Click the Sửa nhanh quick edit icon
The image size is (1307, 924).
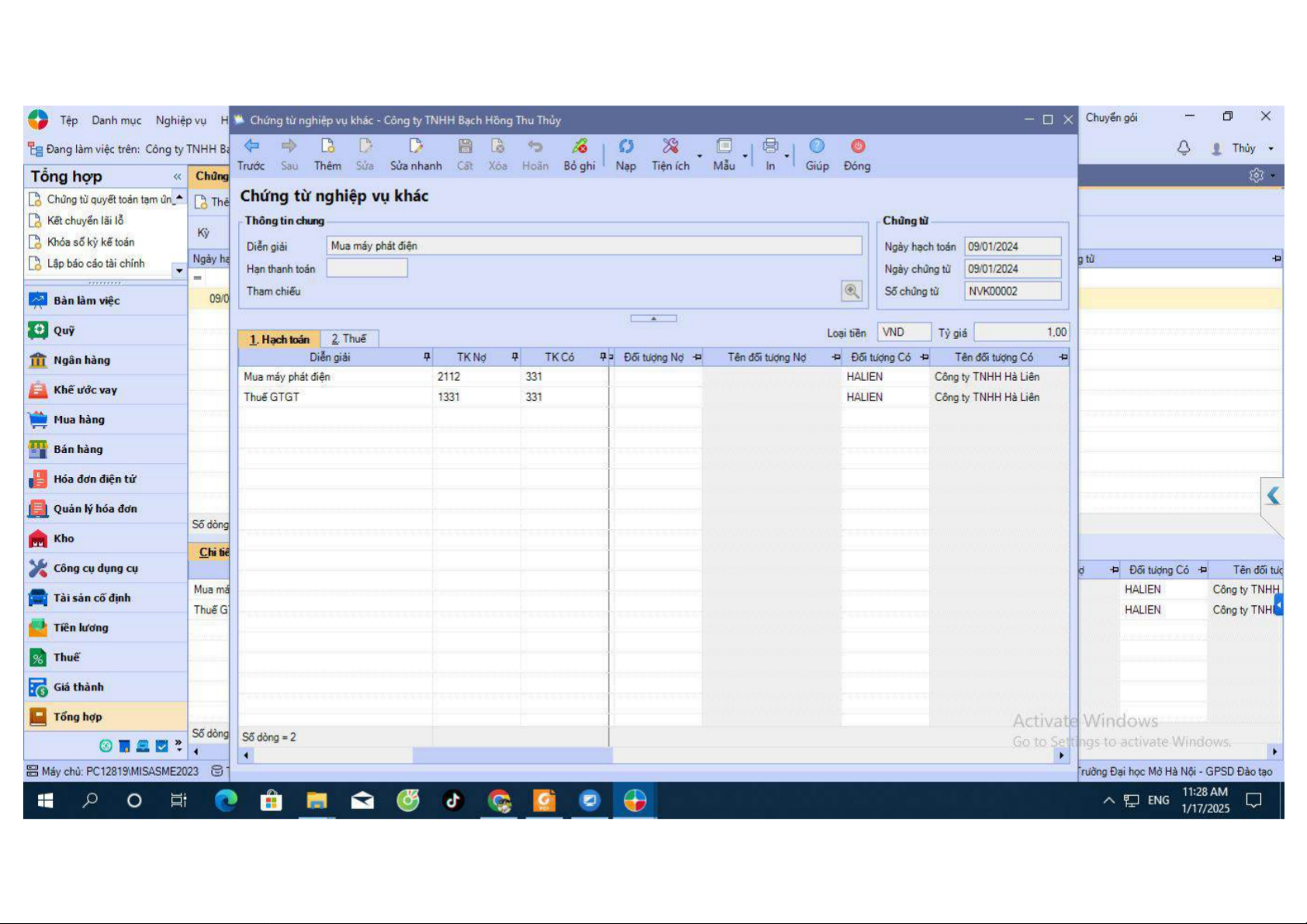point(416,147)
